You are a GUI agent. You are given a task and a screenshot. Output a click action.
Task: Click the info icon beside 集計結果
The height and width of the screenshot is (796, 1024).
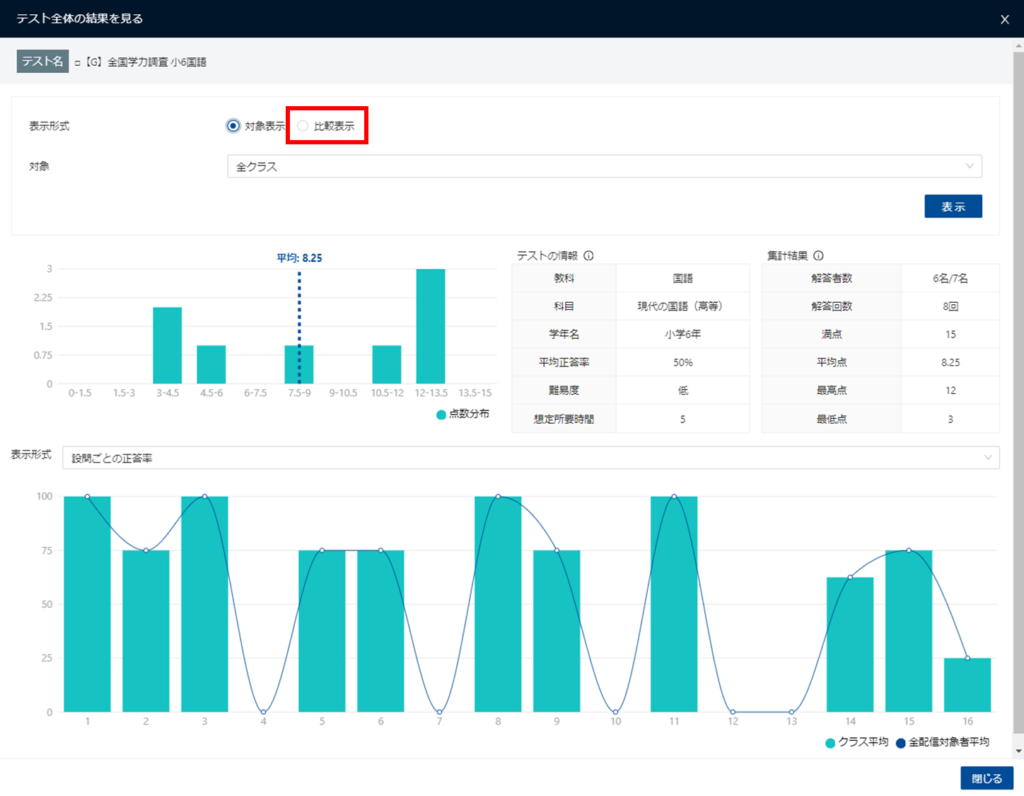tap(818, 255)
